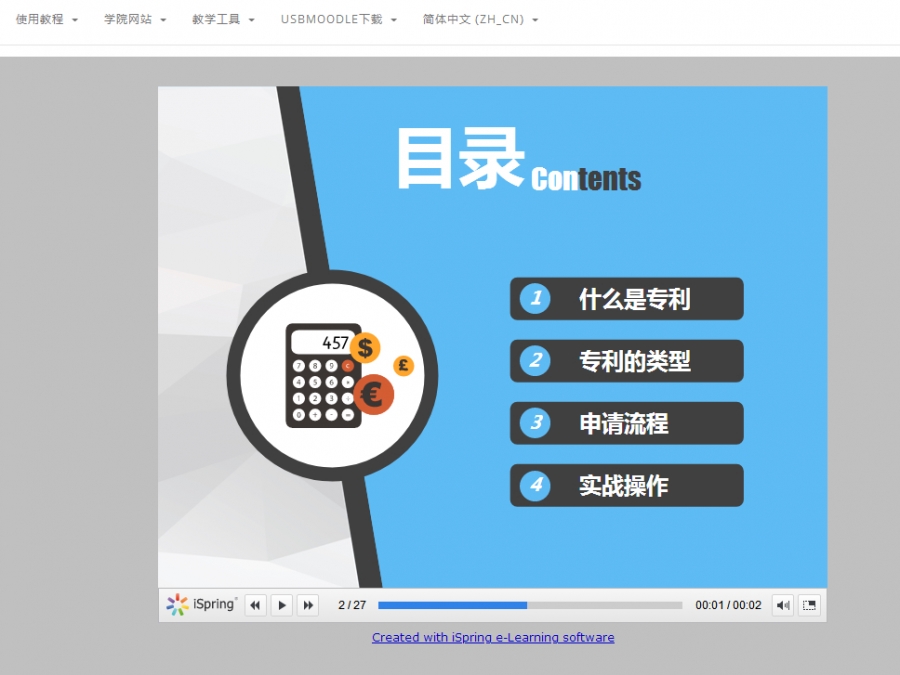900x675 pixels.
Task: Toggle fullscreen presentation view
Action: [809, 605]
